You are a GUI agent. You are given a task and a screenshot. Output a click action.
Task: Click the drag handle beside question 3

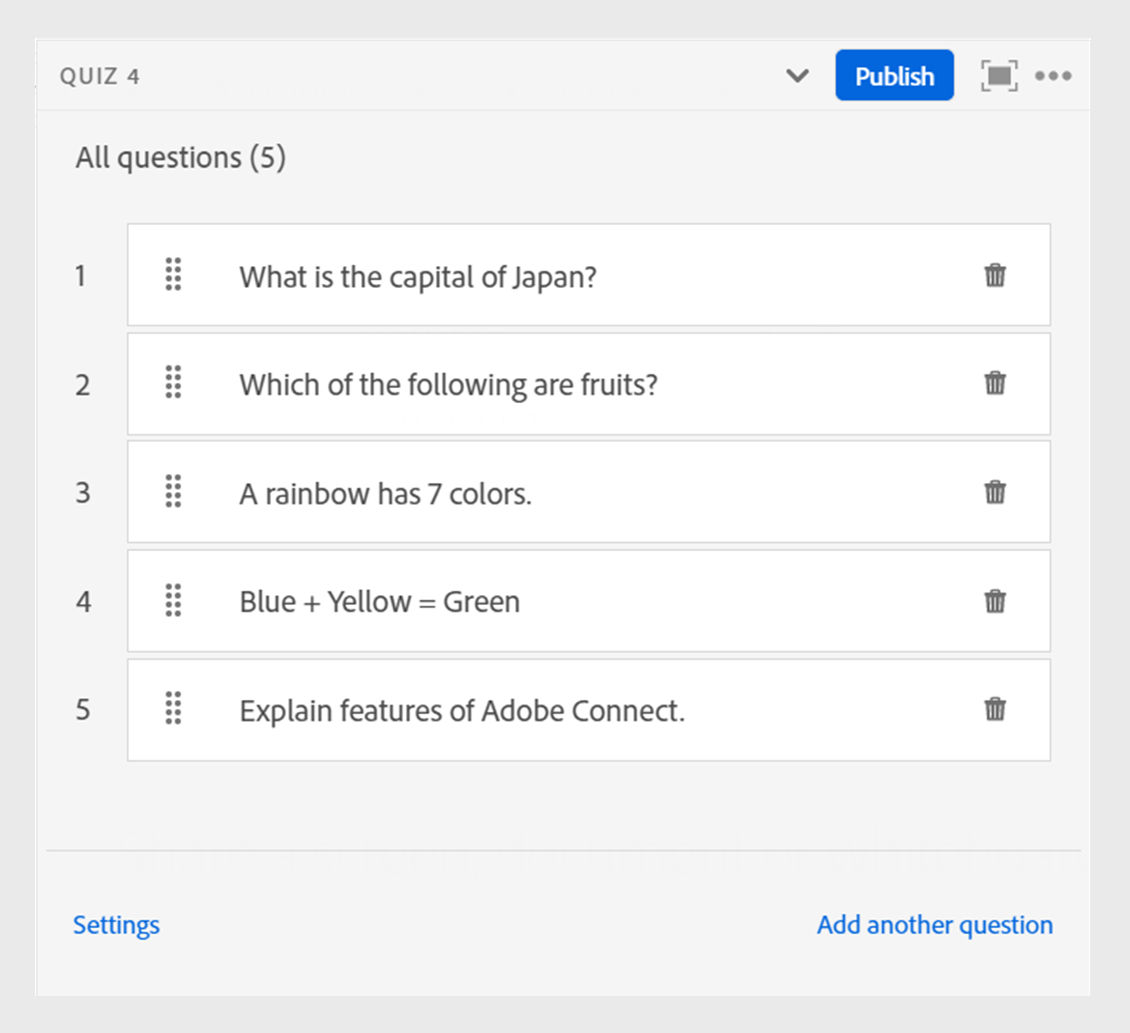(172, 492)
